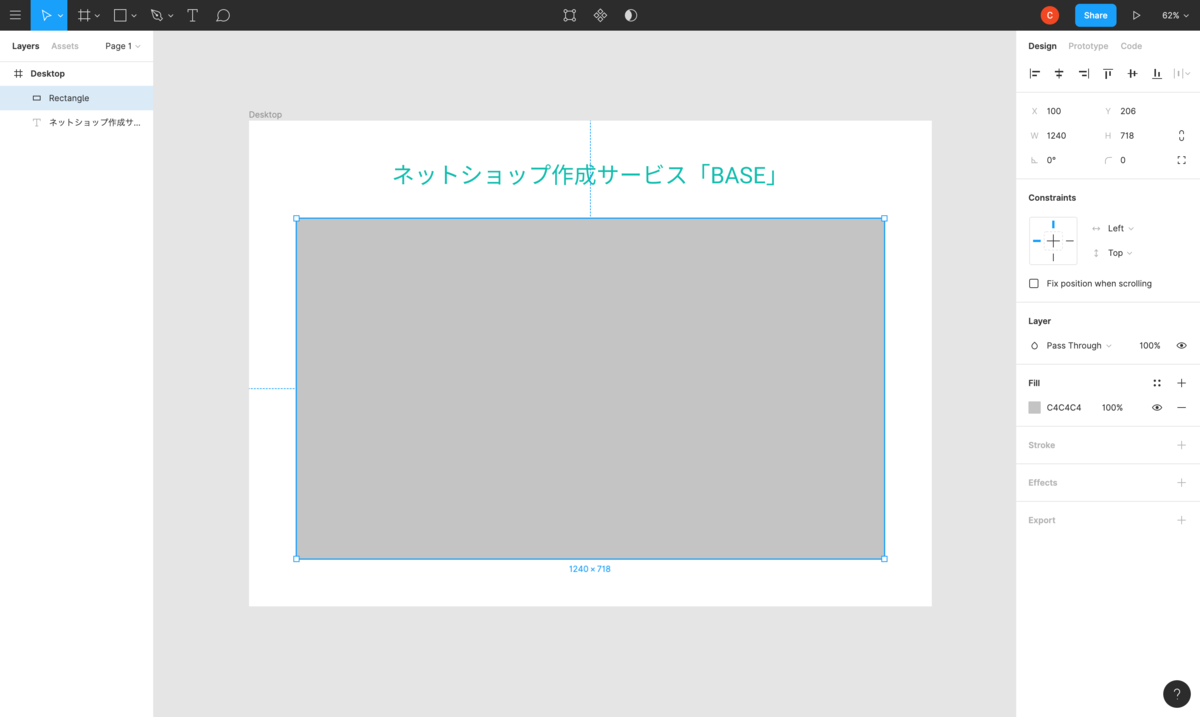Open the Help question mark button

click(1177, 694)
